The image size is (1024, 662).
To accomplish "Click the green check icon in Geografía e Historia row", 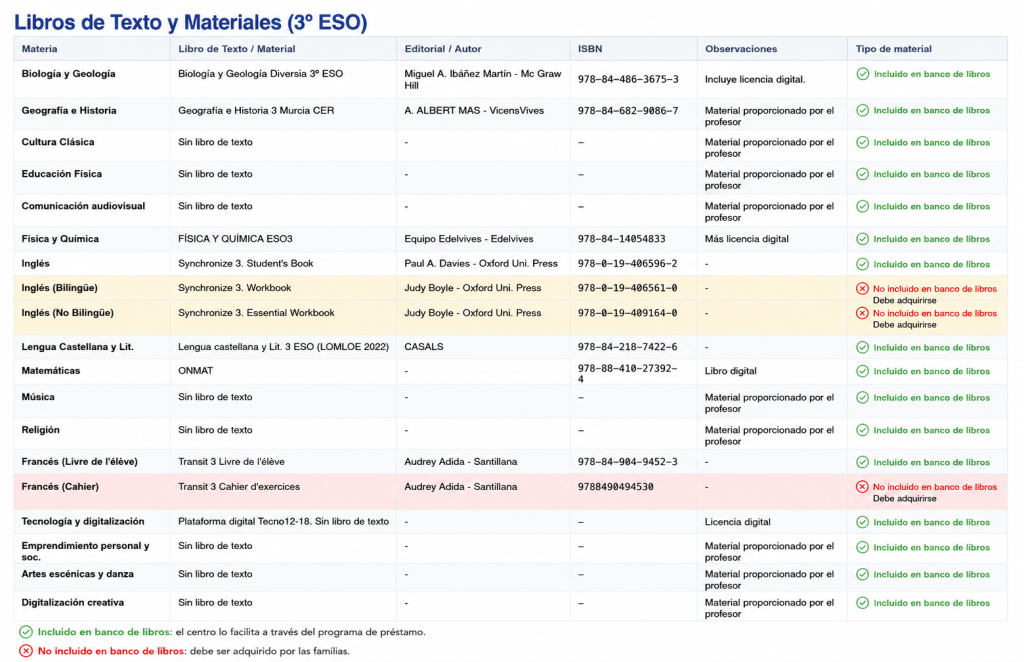I will point(863,110).
